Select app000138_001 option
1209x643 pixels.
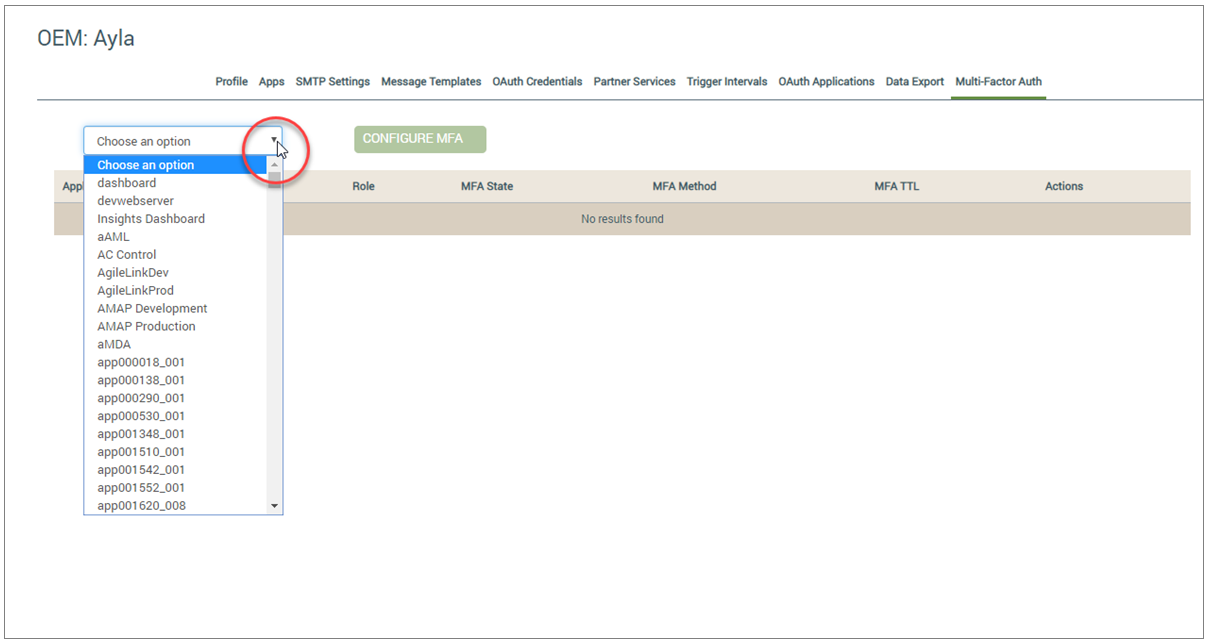click(x=175, y=380)
